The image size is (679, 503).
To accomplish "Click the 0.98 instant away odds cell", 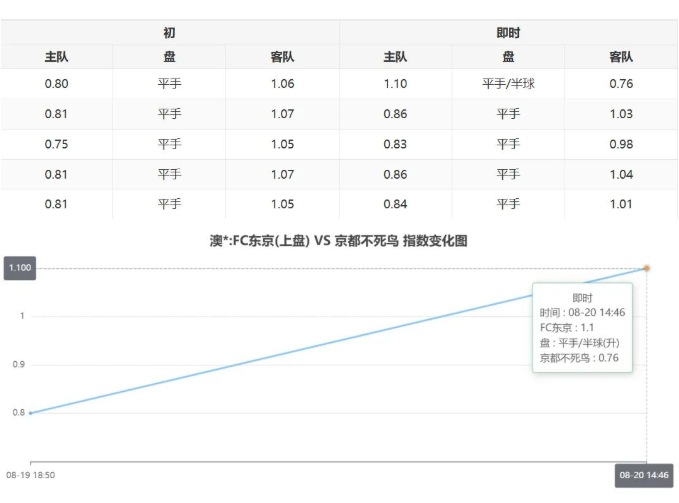I will click(x=621, y=144).
